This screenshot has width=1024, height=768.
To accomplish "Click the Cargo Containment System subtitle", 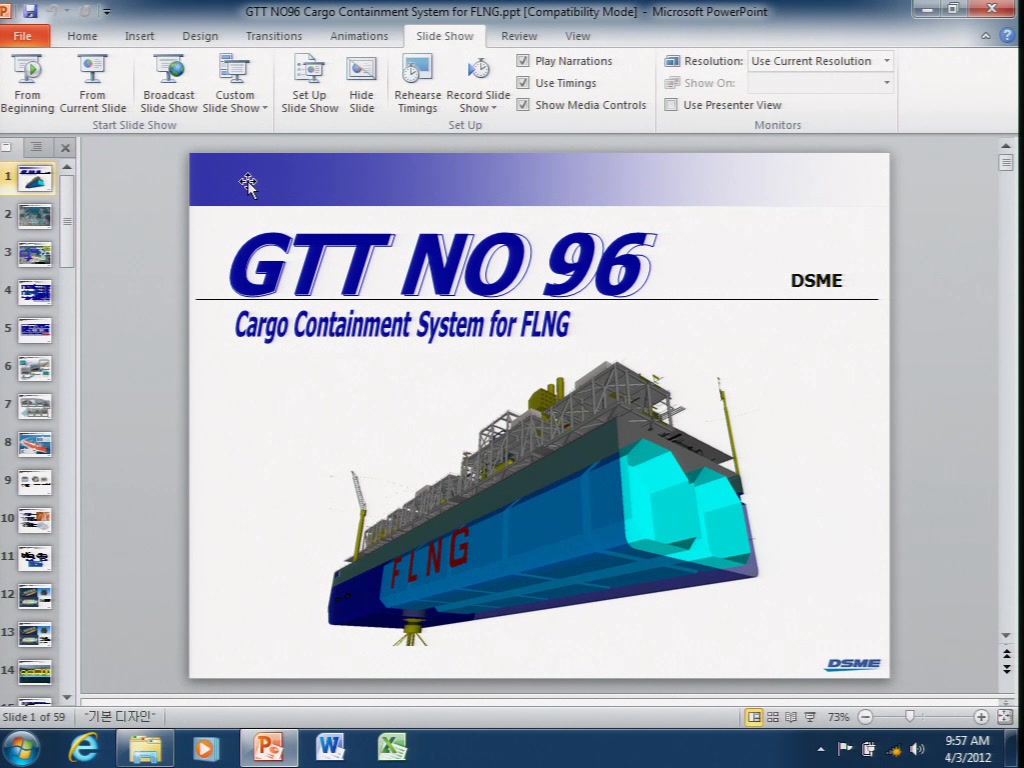I will coord(402,325).
